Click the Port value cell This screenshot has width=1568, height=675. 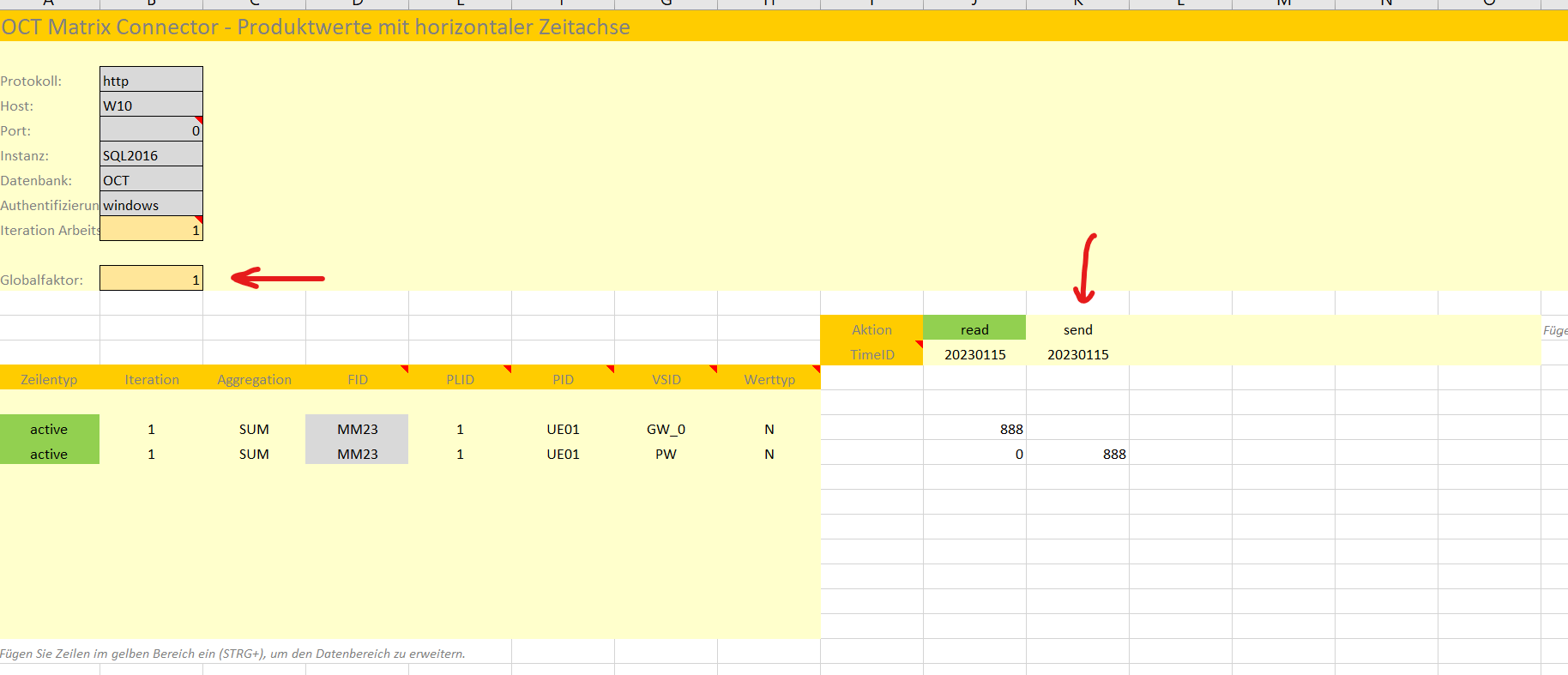click(x=151, y=130)
